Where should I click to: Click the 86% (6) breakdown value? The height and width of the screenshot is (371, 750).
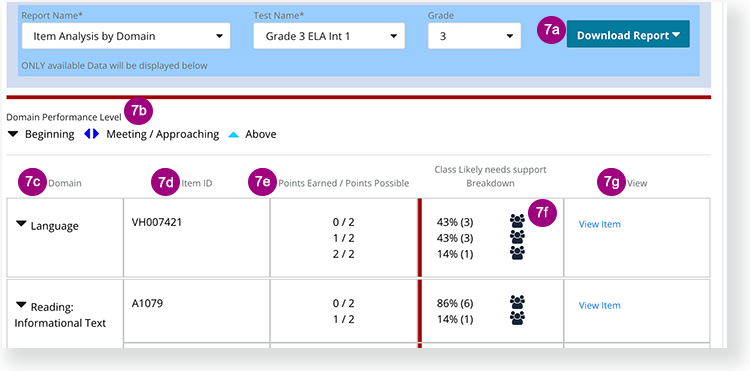pyautogui.click(x=455, y=303)
